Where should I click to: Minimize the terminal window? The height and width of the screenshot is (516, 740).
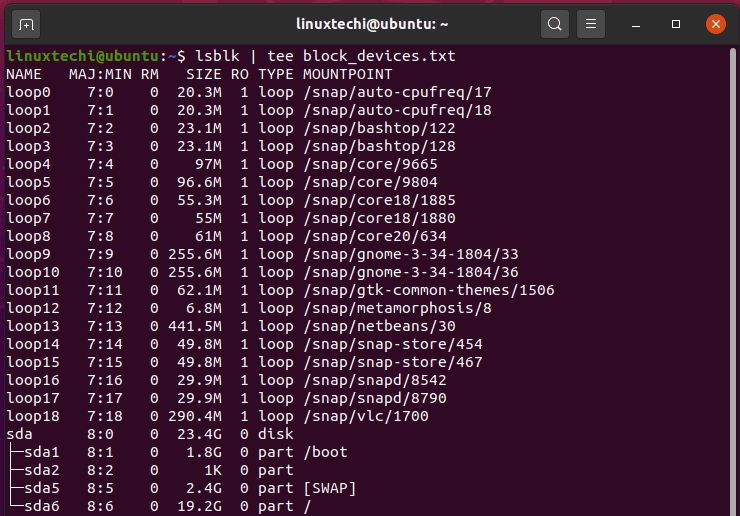click(636, 24)
